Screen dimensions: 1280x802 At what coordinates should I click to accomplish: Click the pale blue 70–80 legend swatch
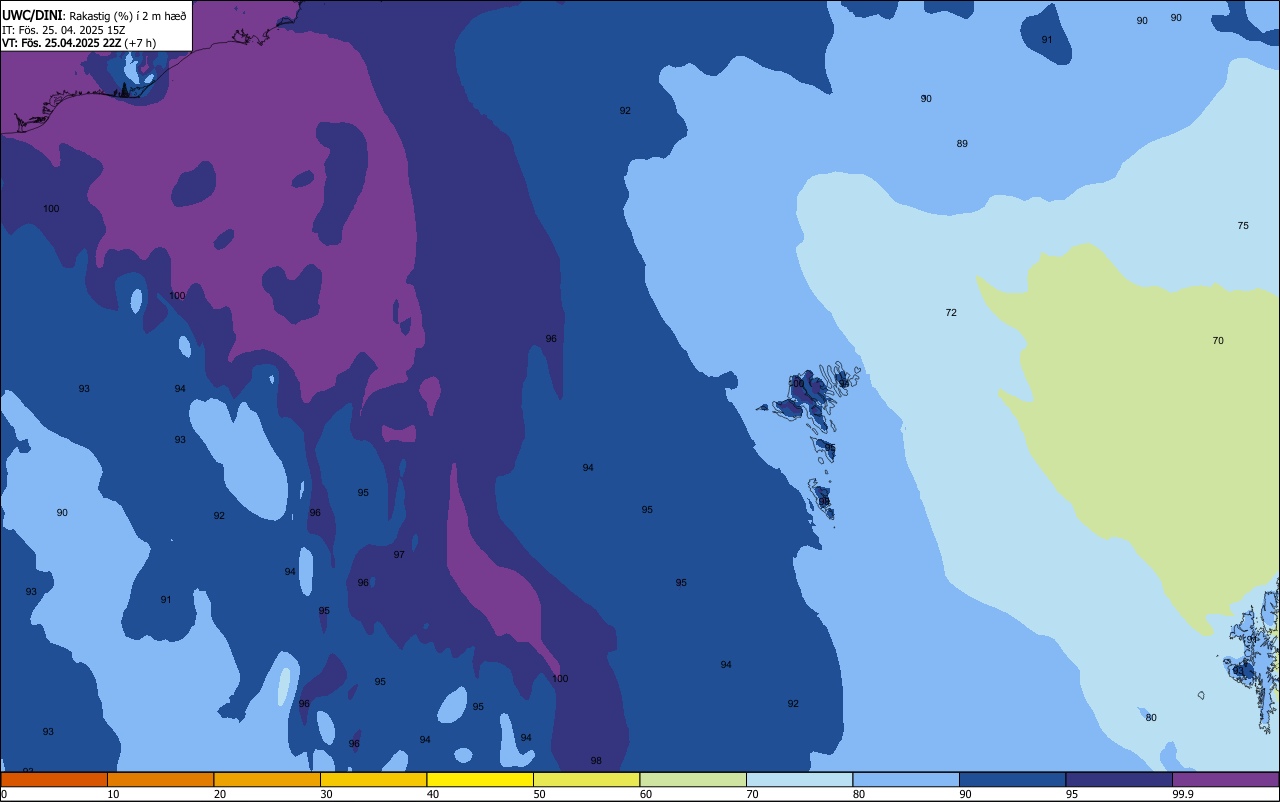click(799, 779)
